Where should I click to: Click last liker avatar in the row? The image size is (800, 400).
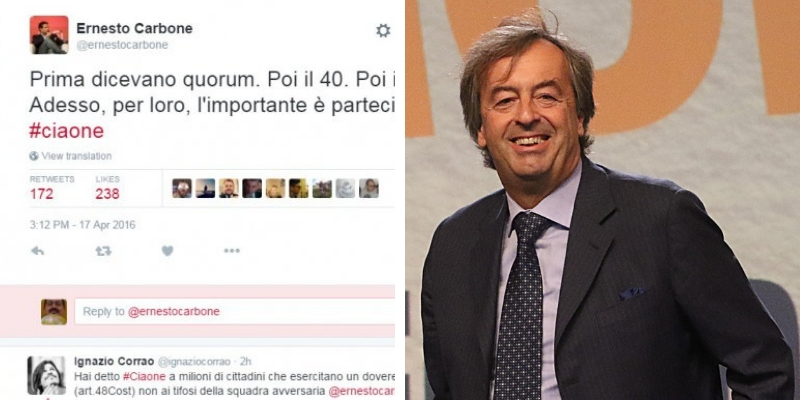coord(369,188)
